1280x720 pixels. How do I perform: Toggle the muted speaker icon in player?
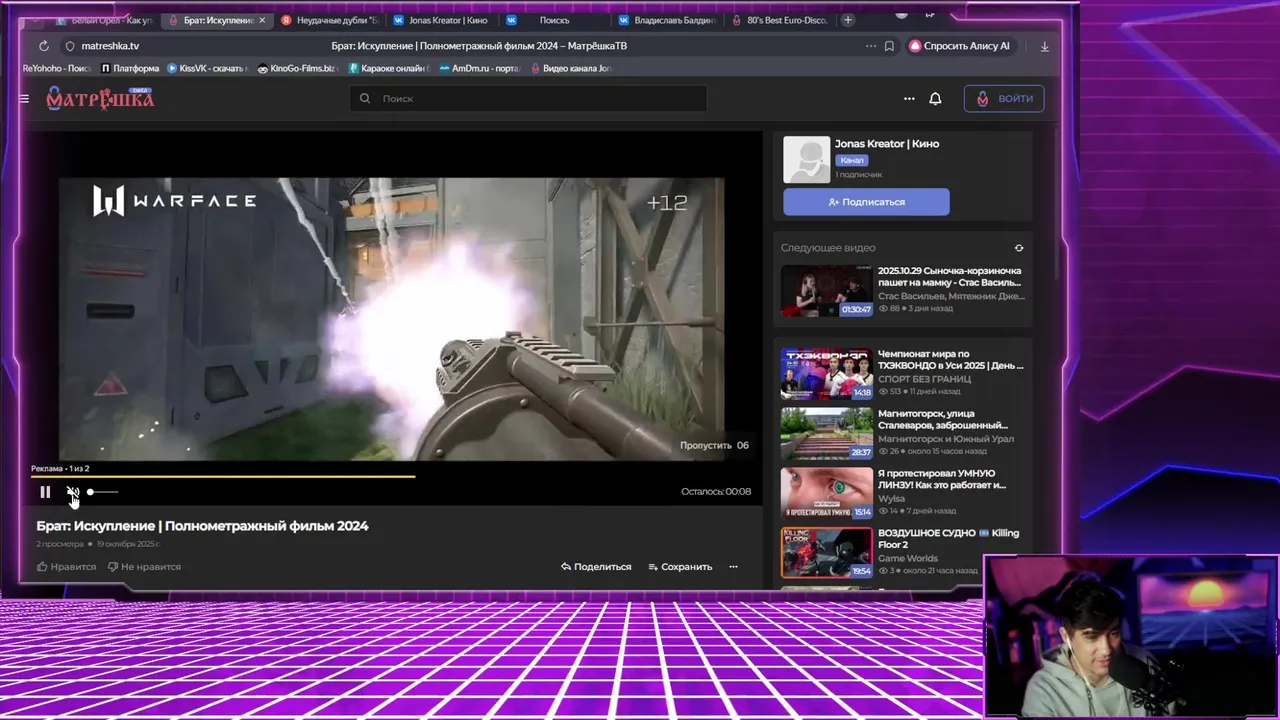[x=72, y=492]
